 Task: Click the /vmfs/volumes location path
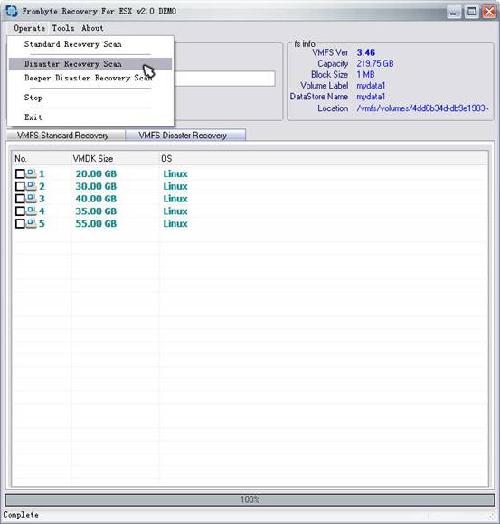coord(422,108)
